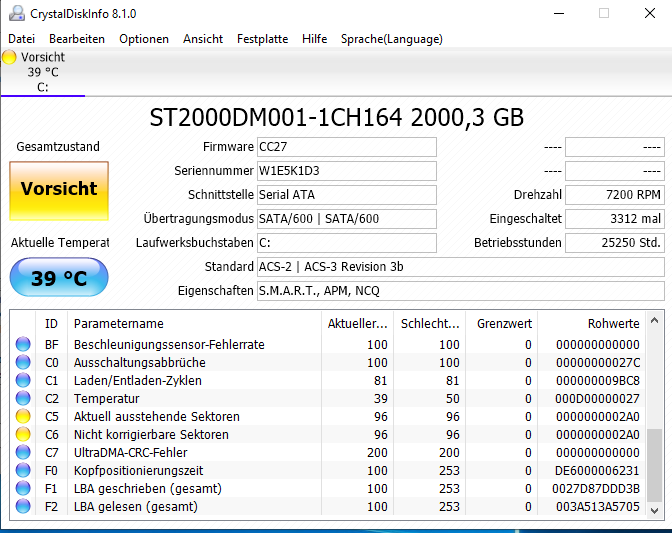Open the Datei menu
Image resolution: width=672 pixels, height=533 pixels.
click(x=21, y=39)
